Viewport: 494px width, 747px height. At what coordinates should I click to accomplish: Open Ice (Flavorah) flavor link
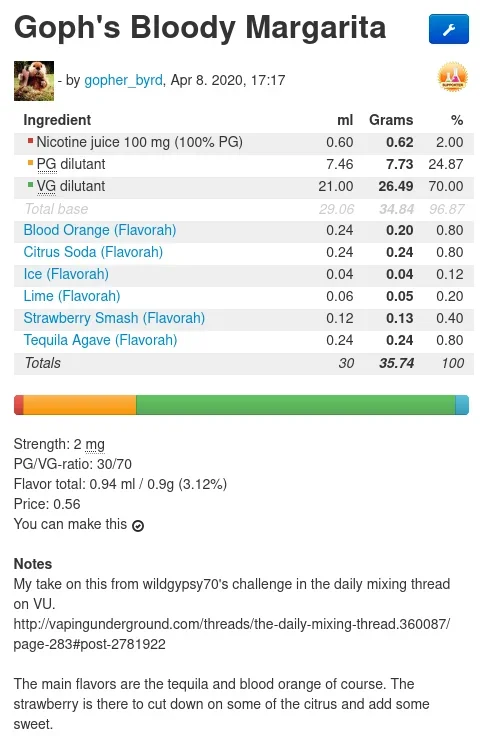click(66, 274)
